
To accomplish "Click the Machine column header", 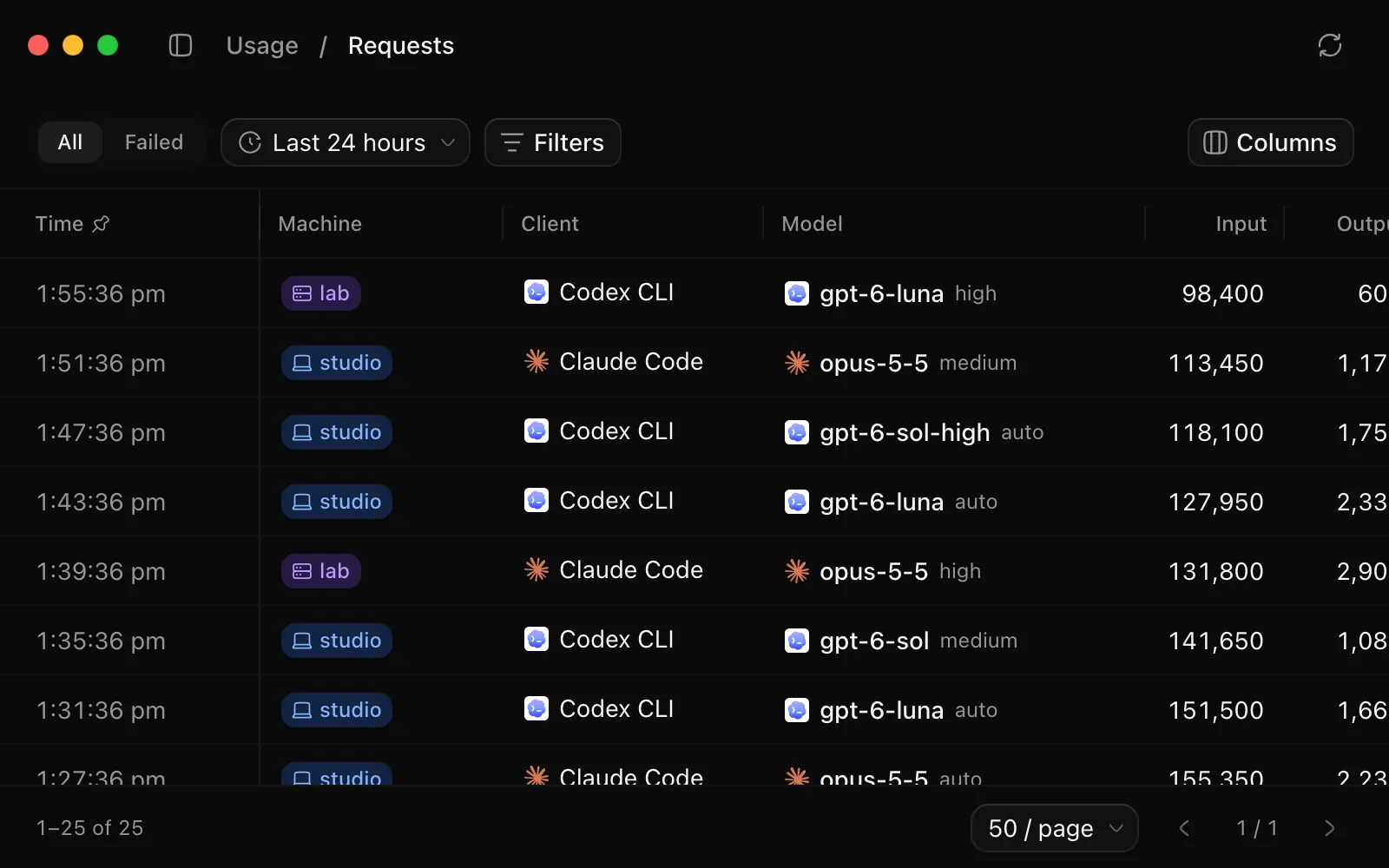I will [x=319, y=224].
